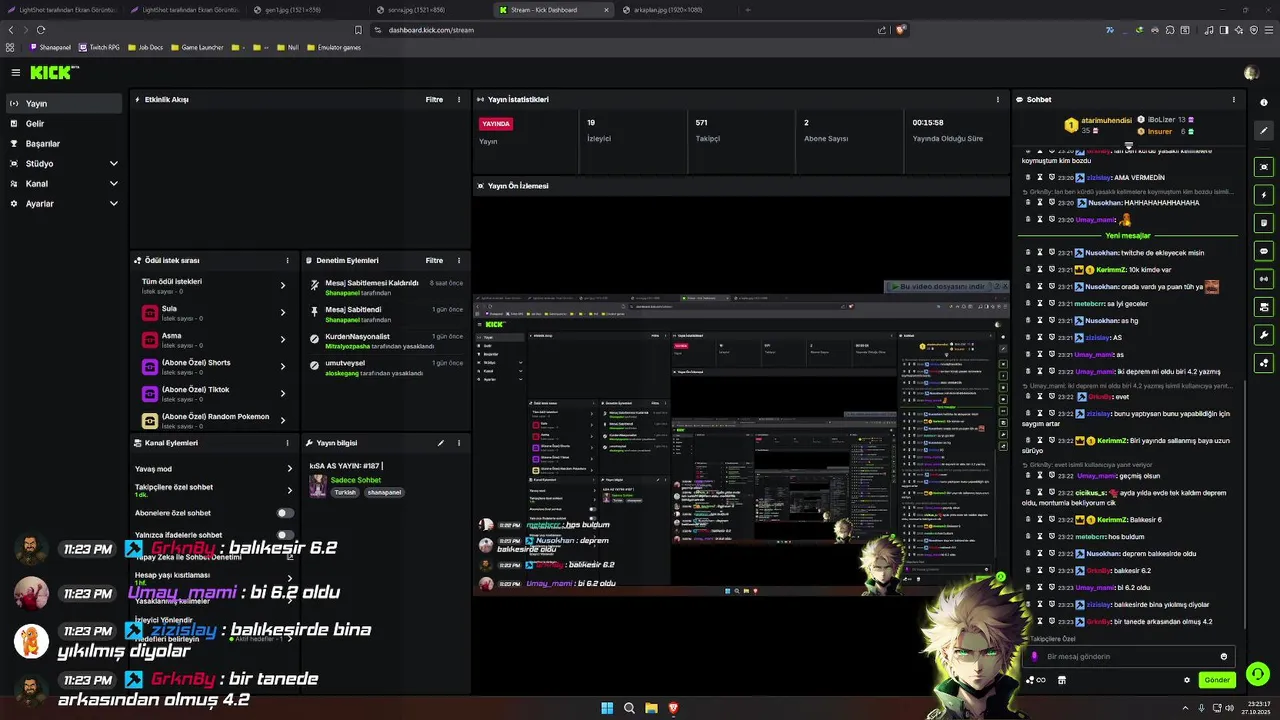1280x720 pixels.
Task: Select Başarılar in the left sidebar
Action: pos(64,143)
